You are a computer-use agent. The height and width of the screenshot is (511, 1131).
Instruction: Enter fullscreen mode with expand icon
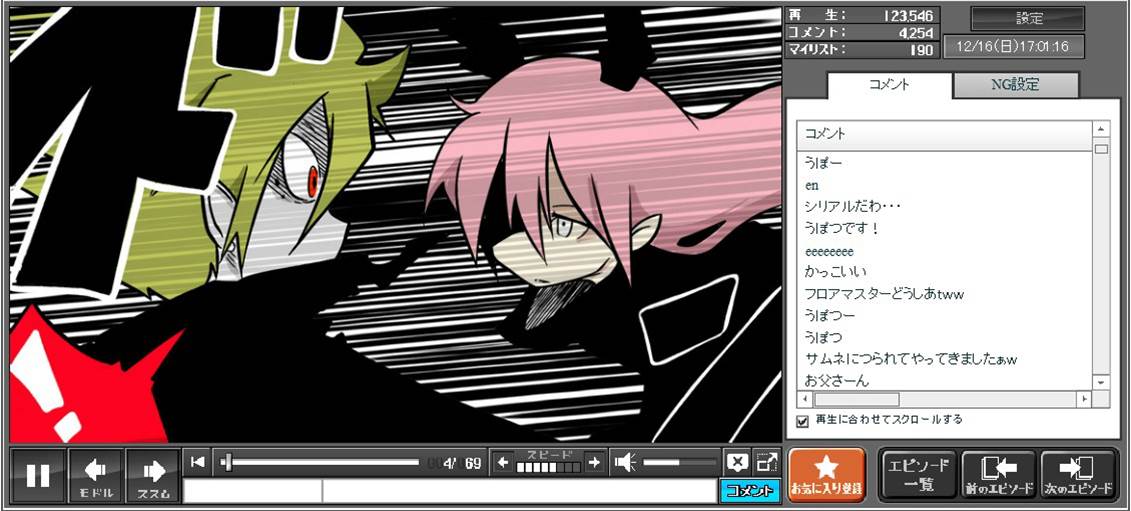coord(767,462)
